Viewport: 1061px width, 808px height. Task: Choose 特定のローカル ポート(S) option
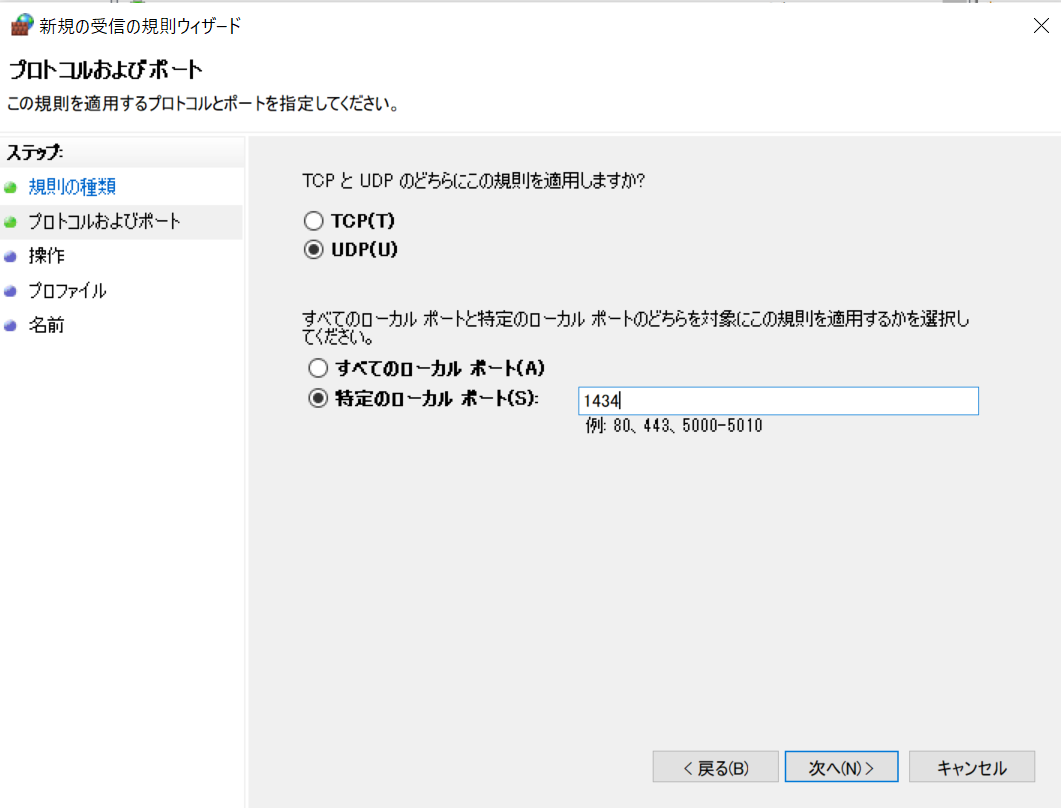(318, 398)
